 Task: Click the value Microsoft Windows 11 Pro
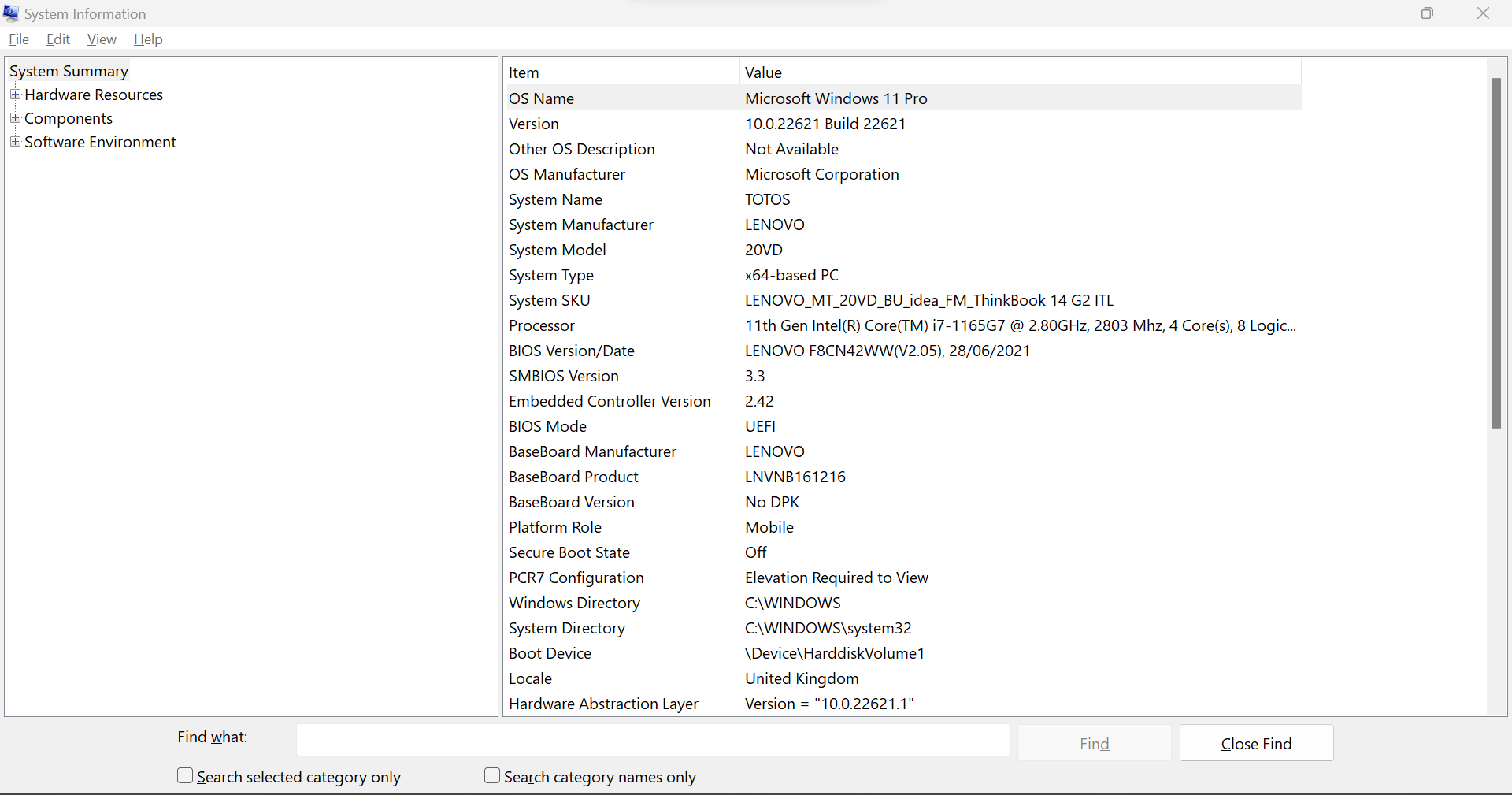click(836, 98)
